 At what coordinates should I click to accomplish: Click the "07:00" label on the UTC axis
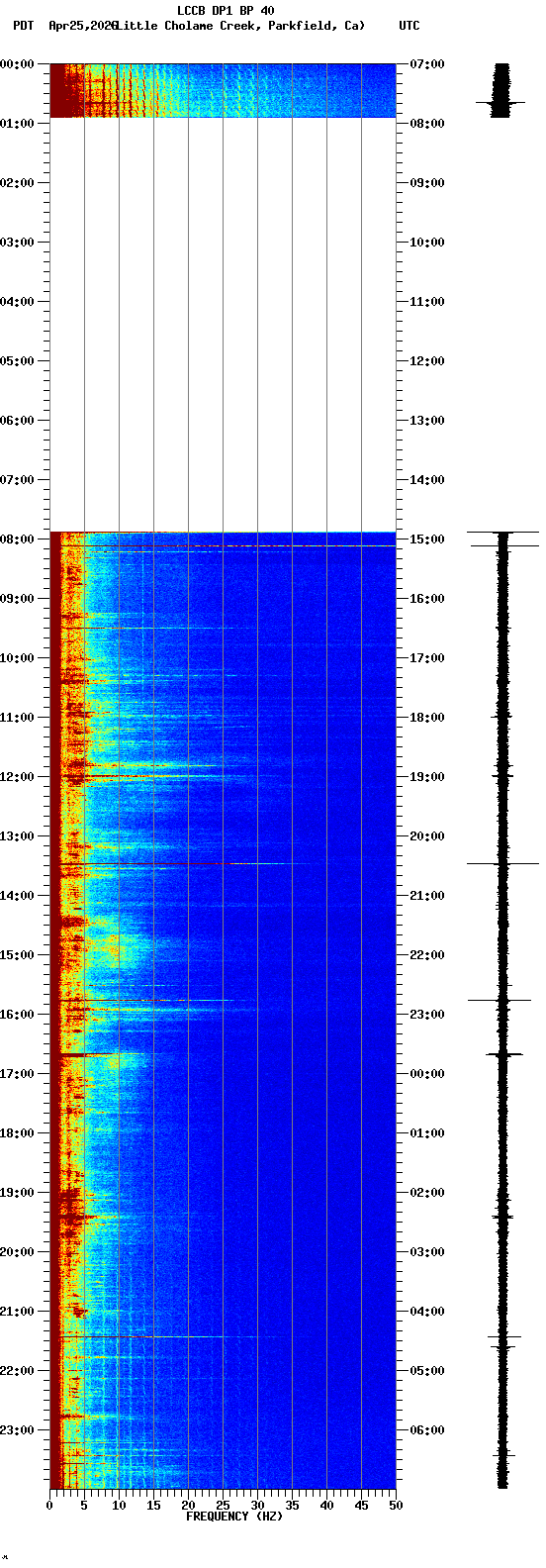[427, 64]
